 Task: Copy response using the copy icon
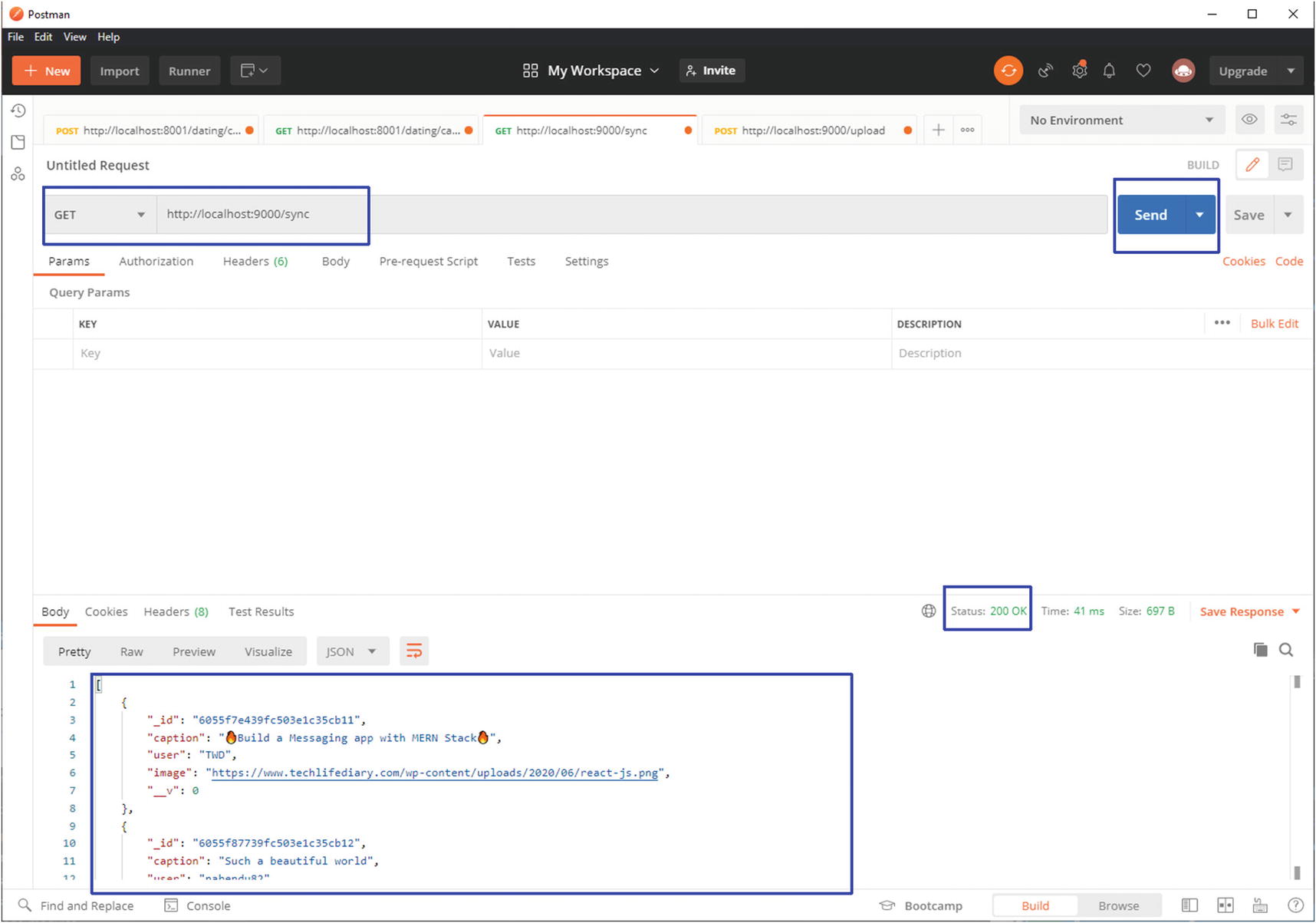tap(1260, 650)
